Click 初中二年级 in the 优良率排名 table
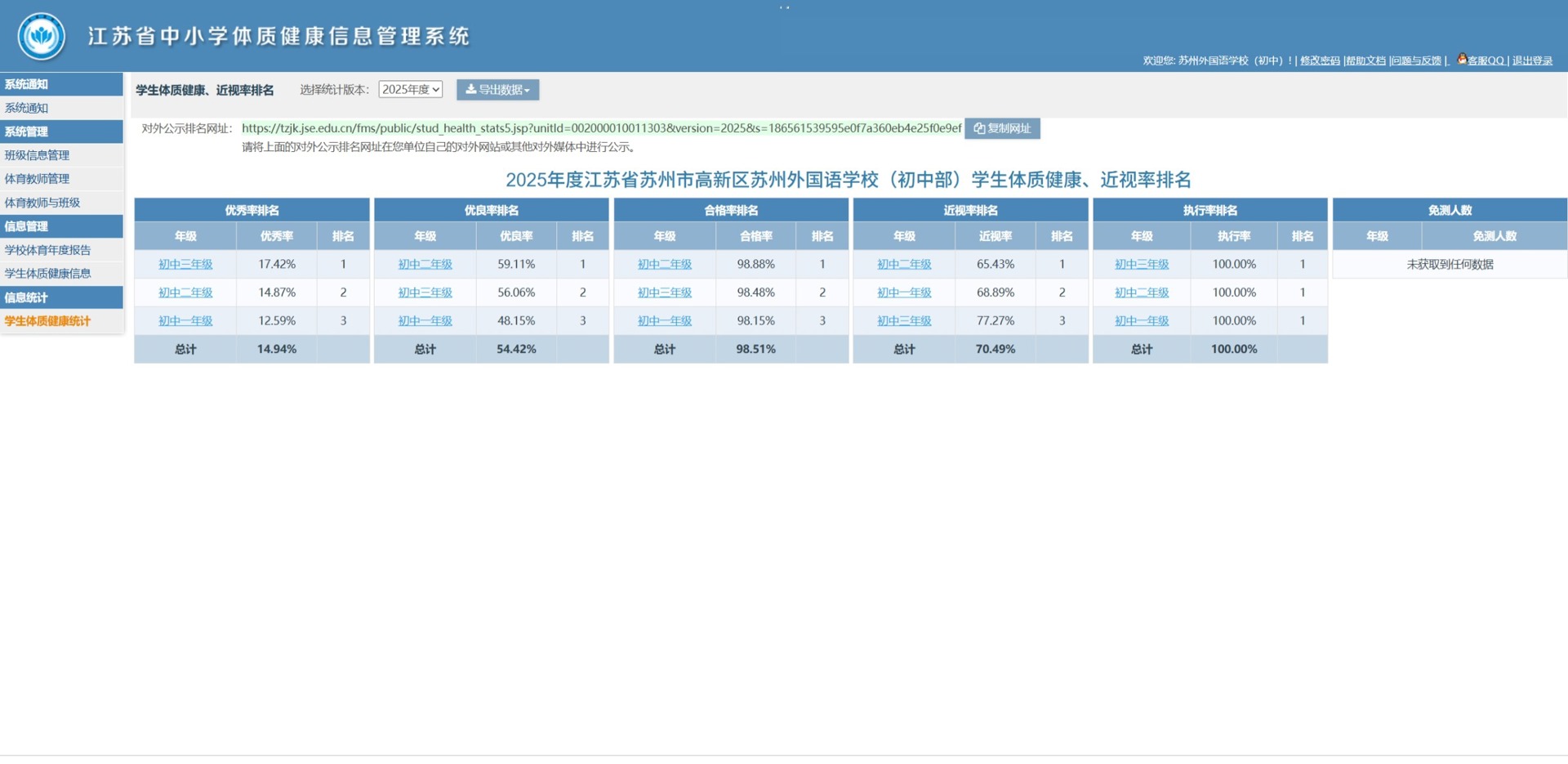Screen dimensions: 1568x764 pos(425,265)
